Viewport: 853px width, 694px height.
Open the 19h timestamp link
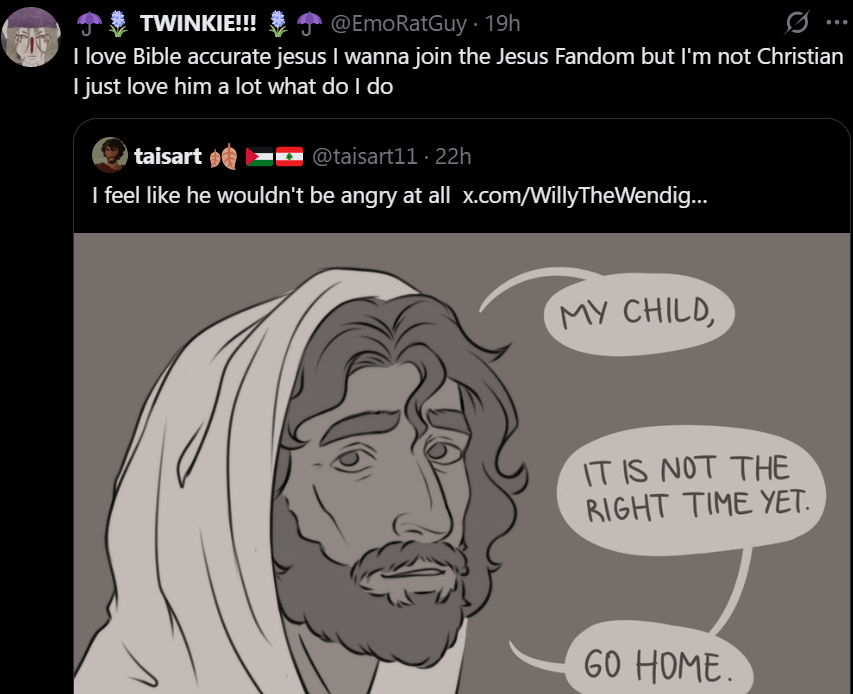click(502, 23)
